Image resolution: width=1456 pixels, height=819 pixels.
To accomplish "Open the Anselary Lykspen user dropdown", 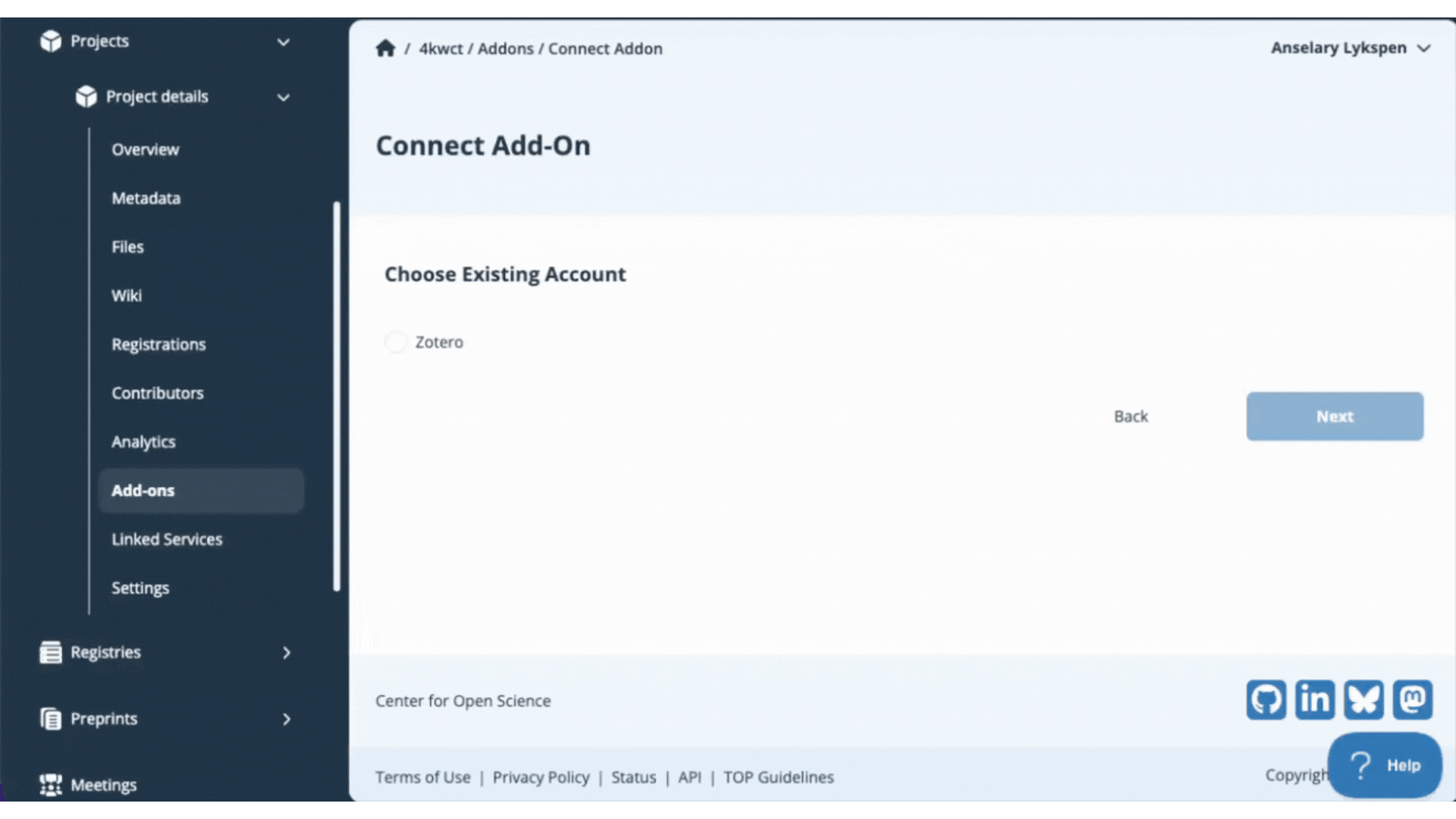I will (1351, 48).
